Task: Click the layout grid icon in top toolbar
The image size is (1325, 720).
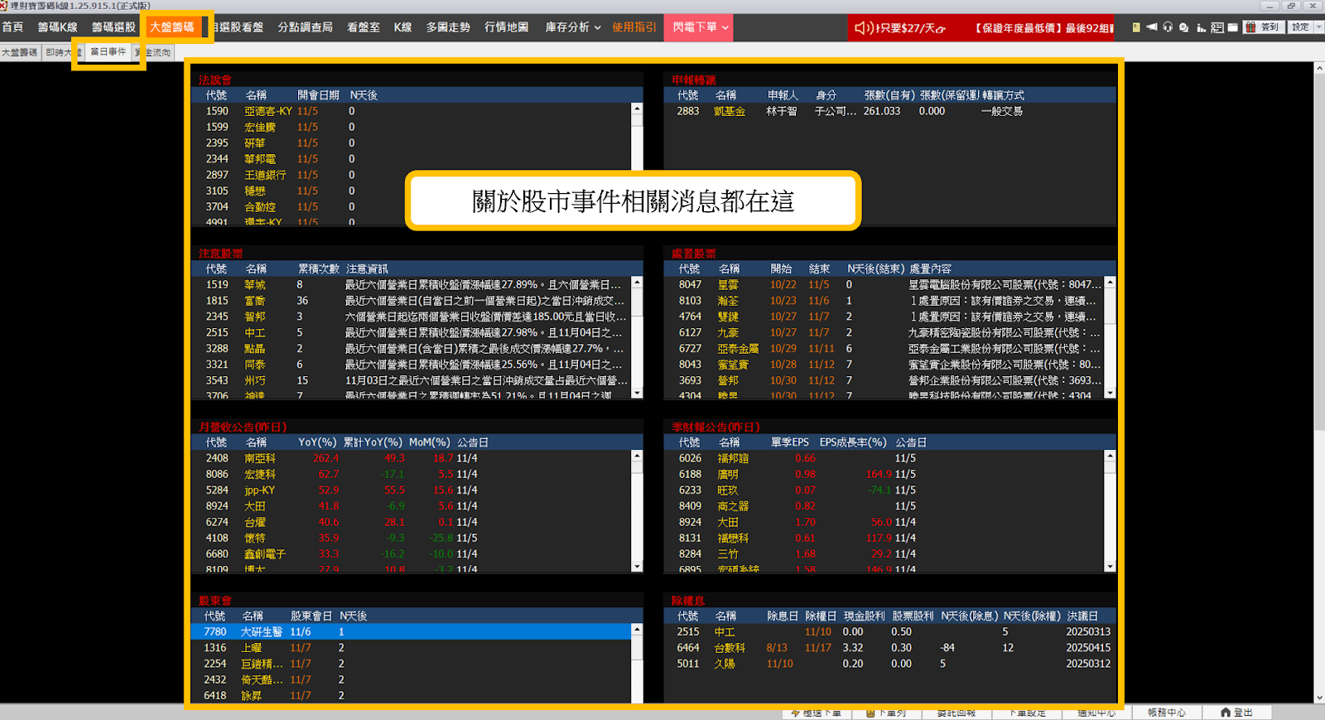Action: tap(1217, 28)
